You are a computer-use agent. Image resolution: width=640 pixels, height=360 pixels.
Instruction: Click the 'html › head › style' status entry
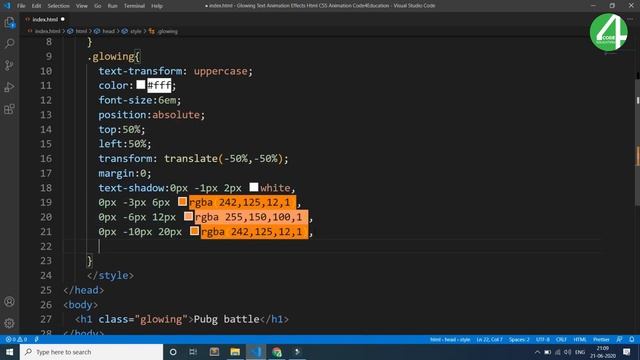(x=450, y=340)
